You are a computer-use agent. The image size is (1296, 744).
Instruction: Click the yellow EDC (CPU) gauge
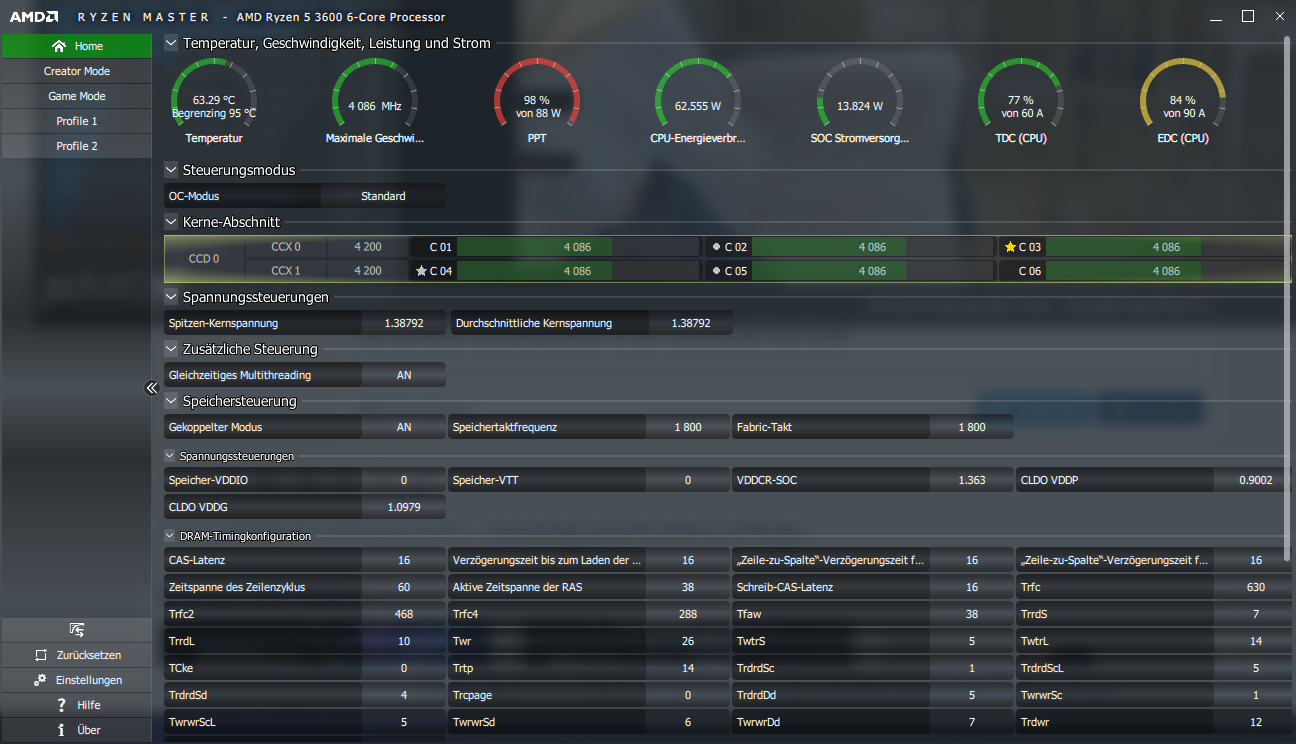coord(1183,100)
